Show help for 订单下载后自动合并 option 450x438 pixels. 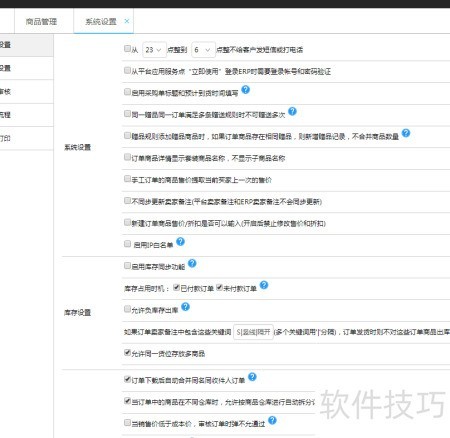pyautogui.click(x=252, y=377)
